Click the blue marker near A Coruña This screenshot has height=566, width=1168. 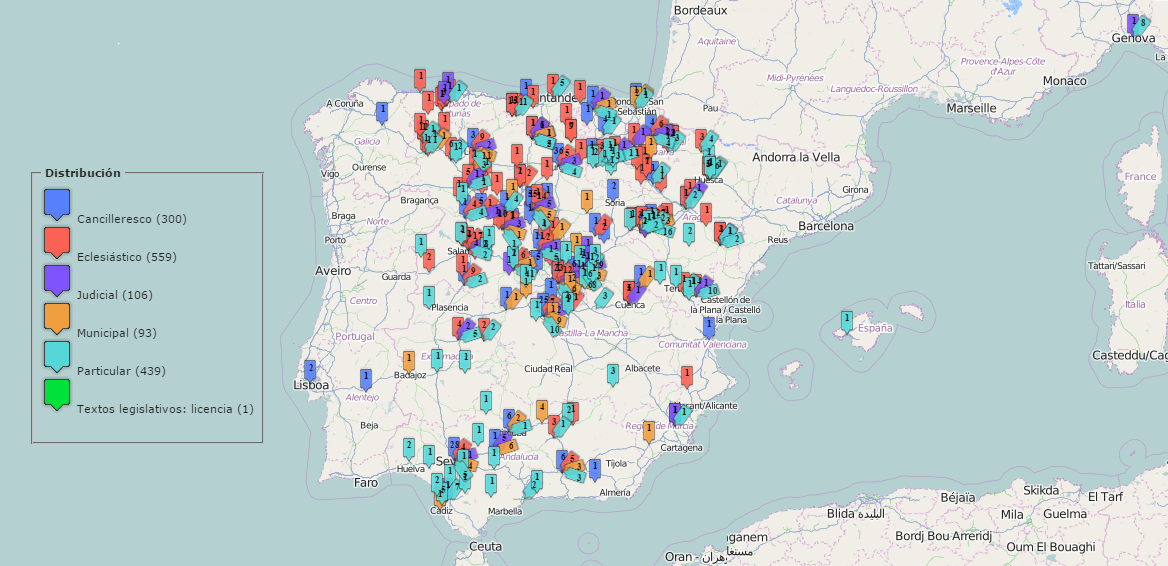point(381,111)
